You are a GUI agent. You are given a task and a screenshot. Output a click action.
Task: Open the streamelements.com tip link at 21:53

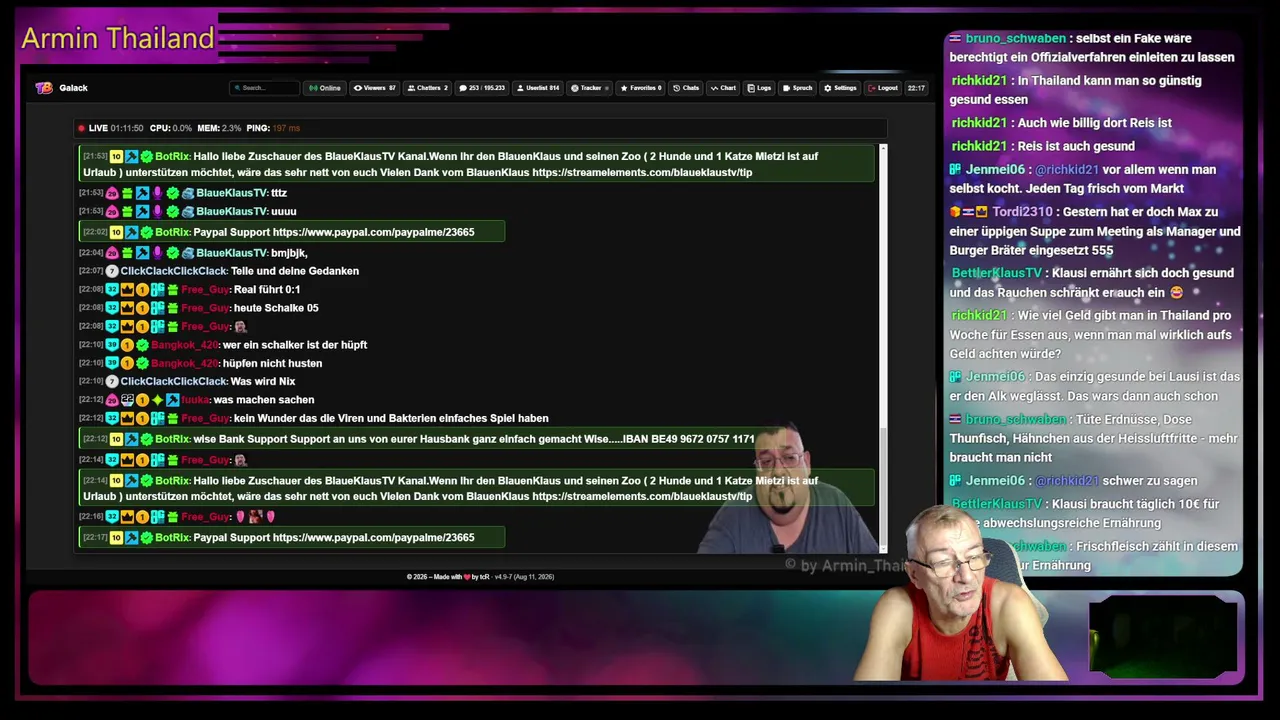click(642, 173)
